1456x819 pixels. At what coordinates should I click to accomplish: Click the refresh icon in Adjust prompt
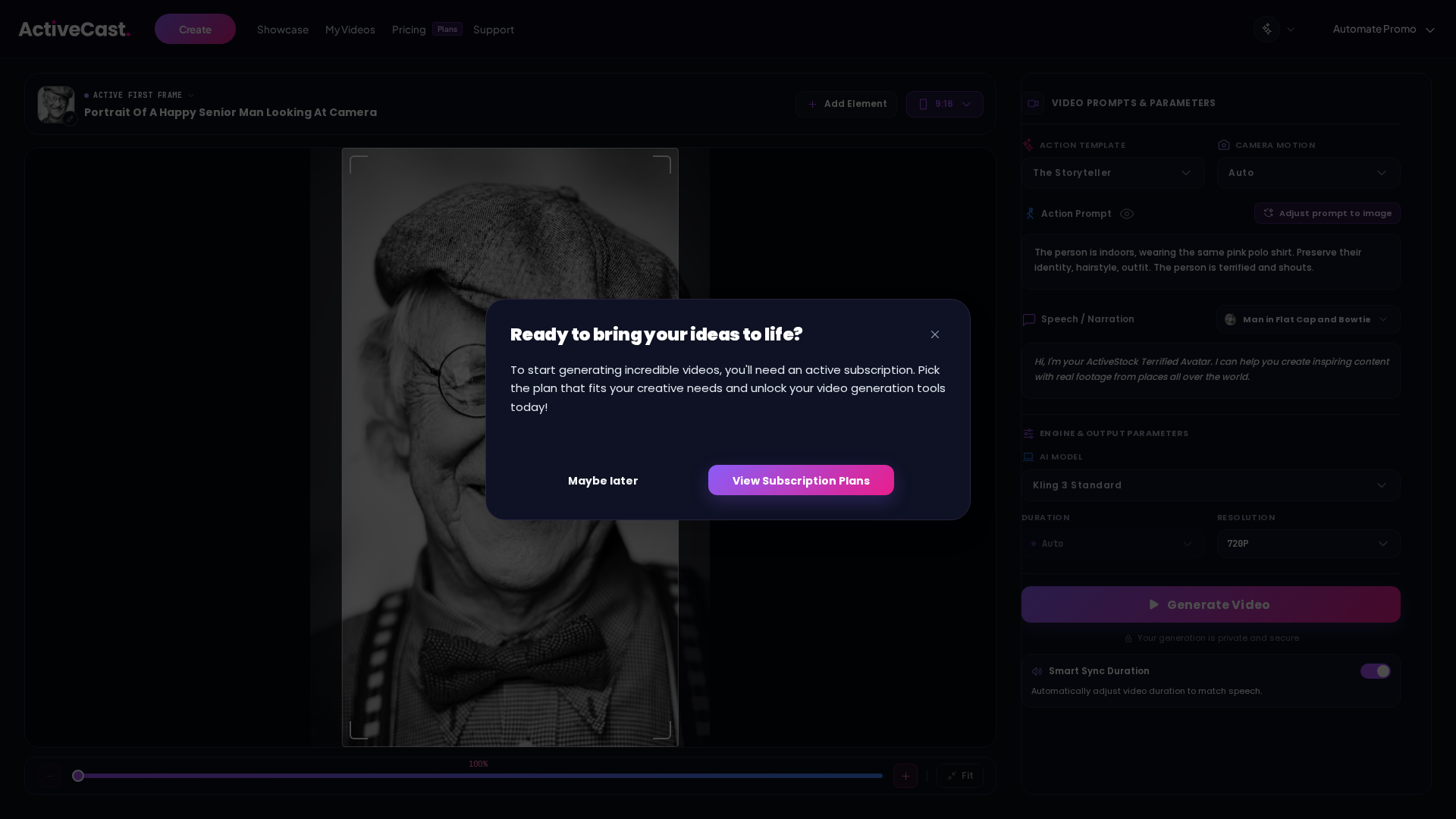(1268, 213)
